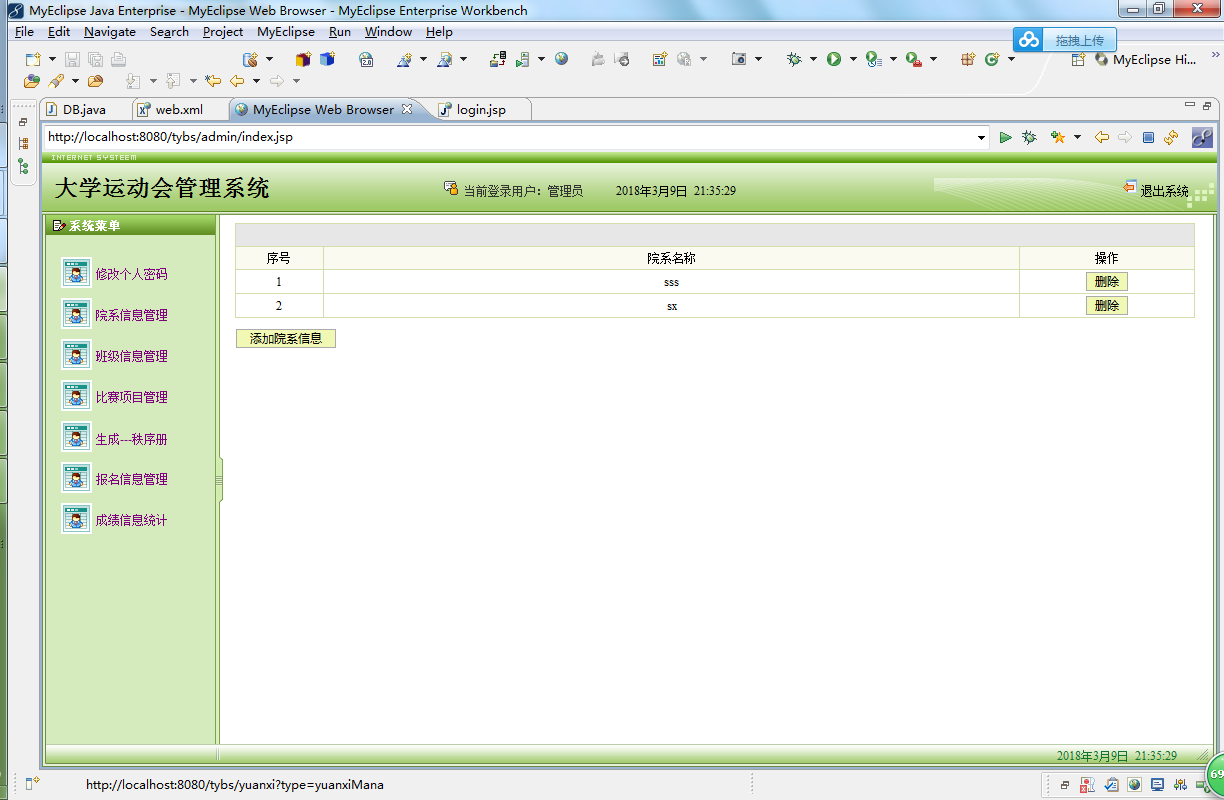Click the green Go arrow in browser bar
Viewport: 1224px width, 800px height.
1005,138
